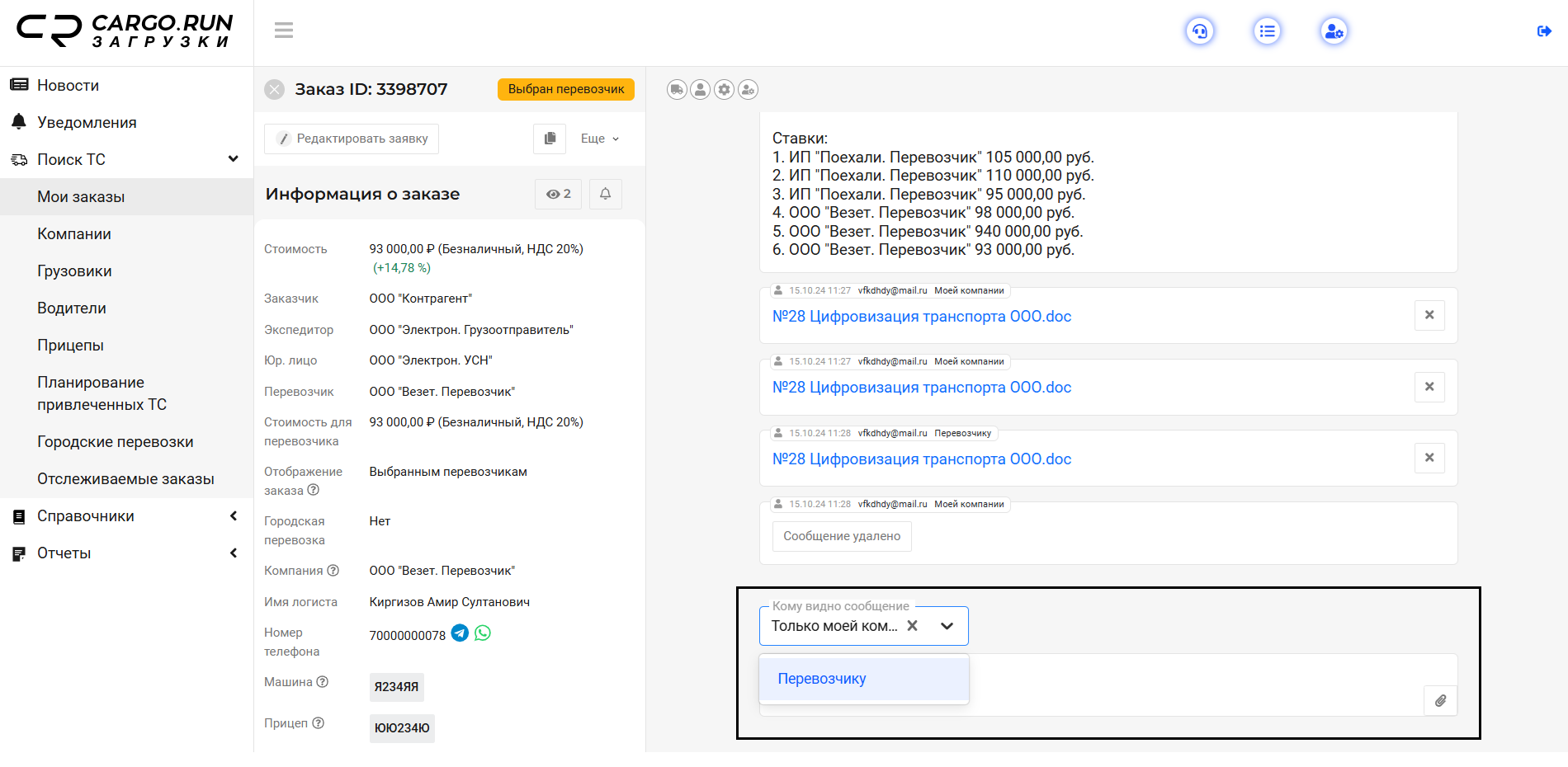Click the bell notification icon in order info
1568x767 pixels.
pos(605,194)
